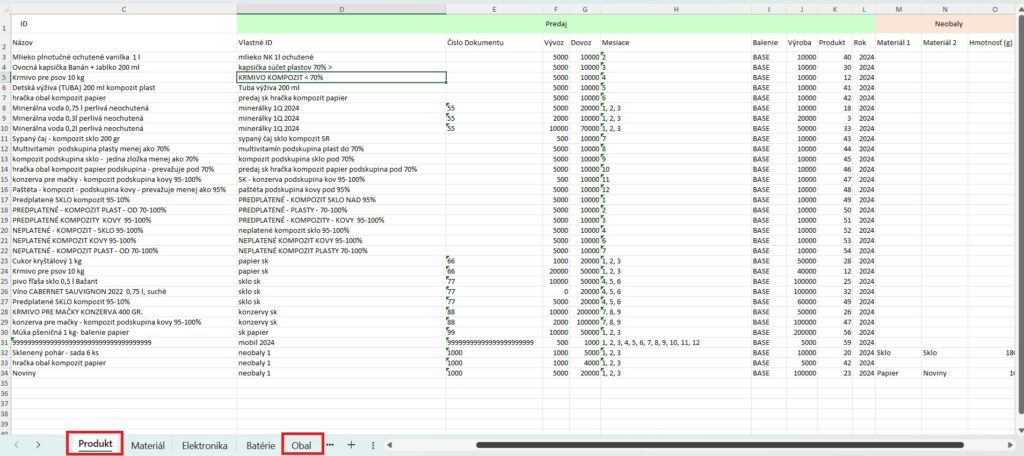Image resolution: width=1024 pixels, height=456 pixels.
Task: Open the hidden sheets ellipsis menu
Action: coord(330,445)
